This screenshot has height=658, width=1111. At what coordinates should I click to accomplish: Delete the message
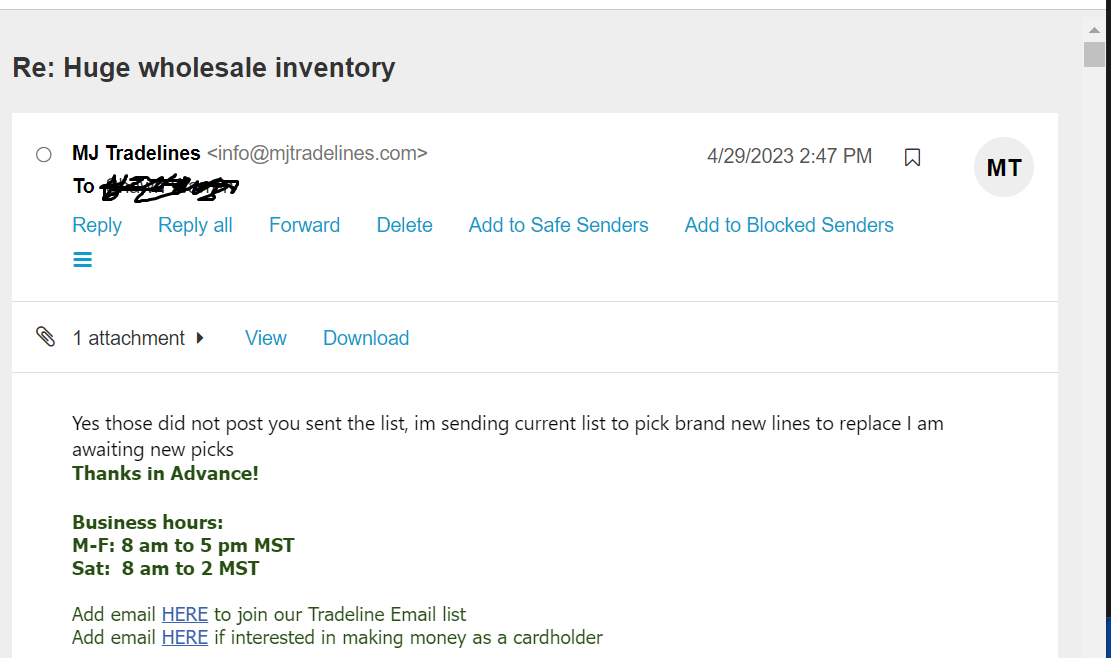[405, 225]
